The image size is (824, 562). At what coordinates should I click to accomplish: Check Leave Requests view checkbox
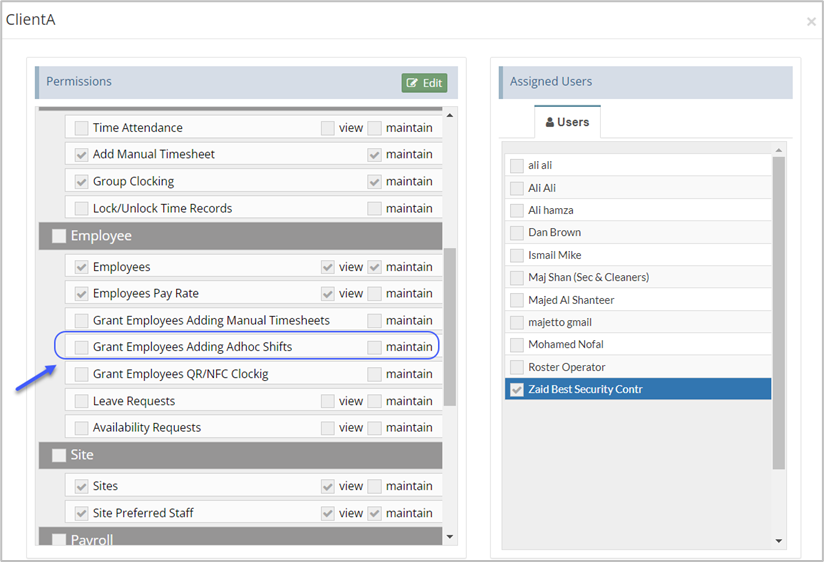327,401
